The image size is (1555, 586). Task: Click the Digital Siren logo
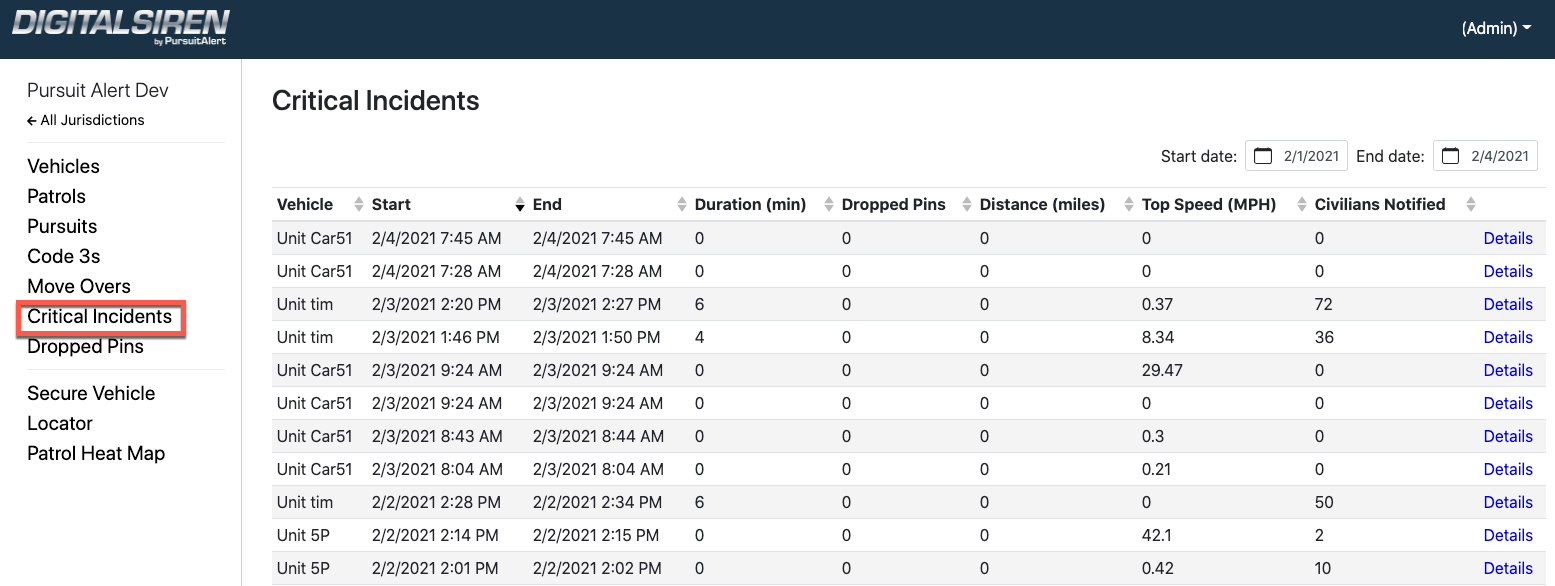point(120,27)
